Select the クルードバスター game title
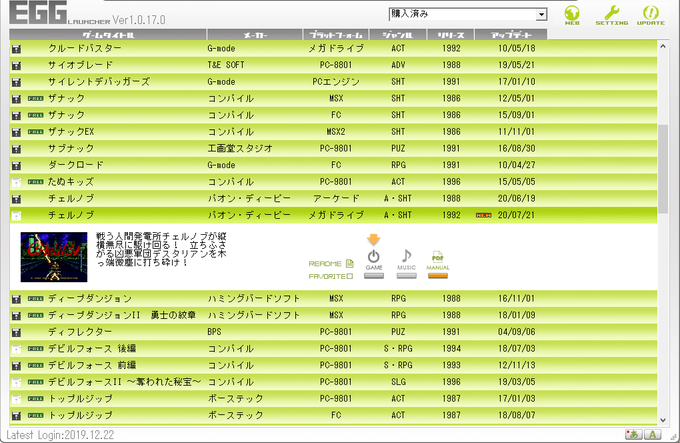The image size is (680, 443). click(x=85, y=48)
